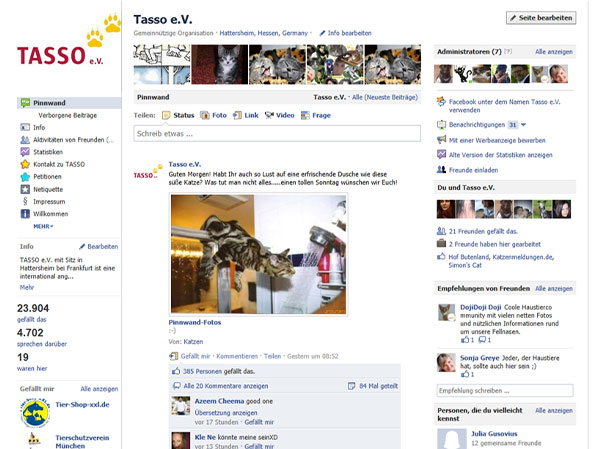
Task: Click the Status note icon in share bar
Action: [166, 115]
